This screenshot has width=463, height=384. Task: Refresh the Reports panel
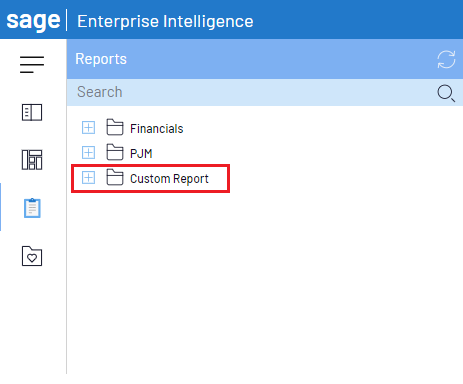point(446,59)
